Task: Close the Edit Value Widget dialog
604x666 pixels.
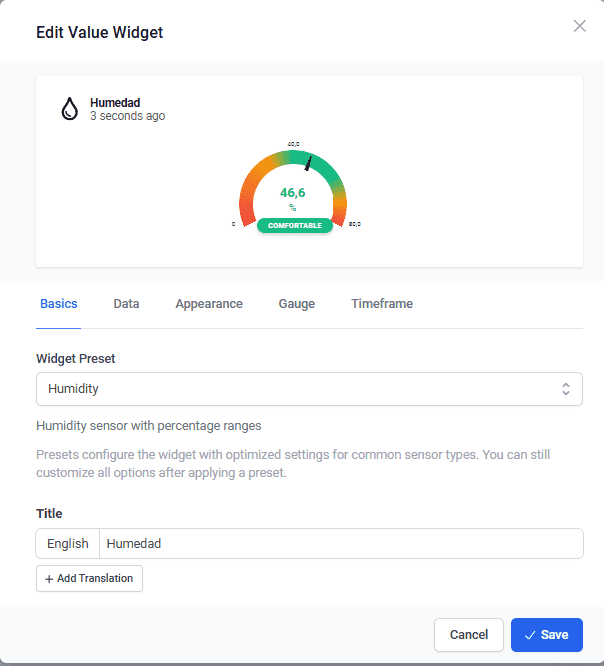Action: point(579,26)
